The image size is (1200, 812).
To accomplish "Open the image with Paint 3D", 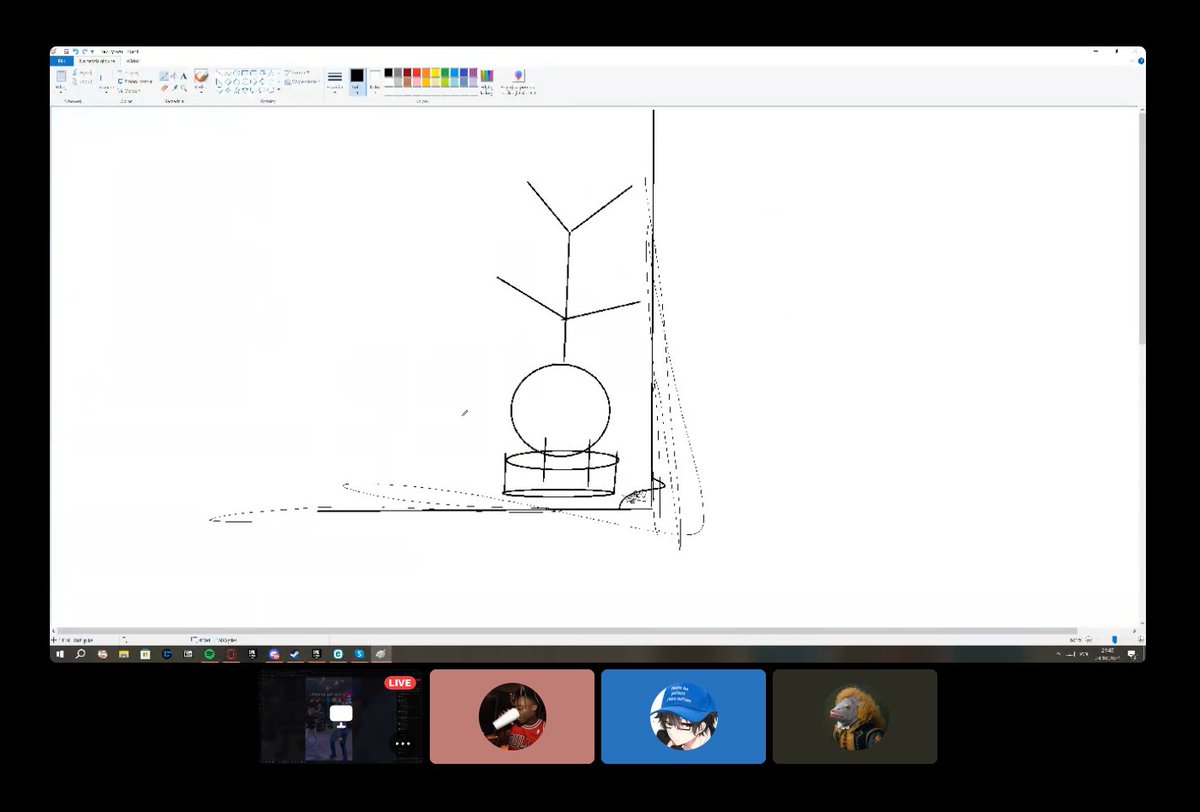I will pyautogui.click(x=518, y=76).
